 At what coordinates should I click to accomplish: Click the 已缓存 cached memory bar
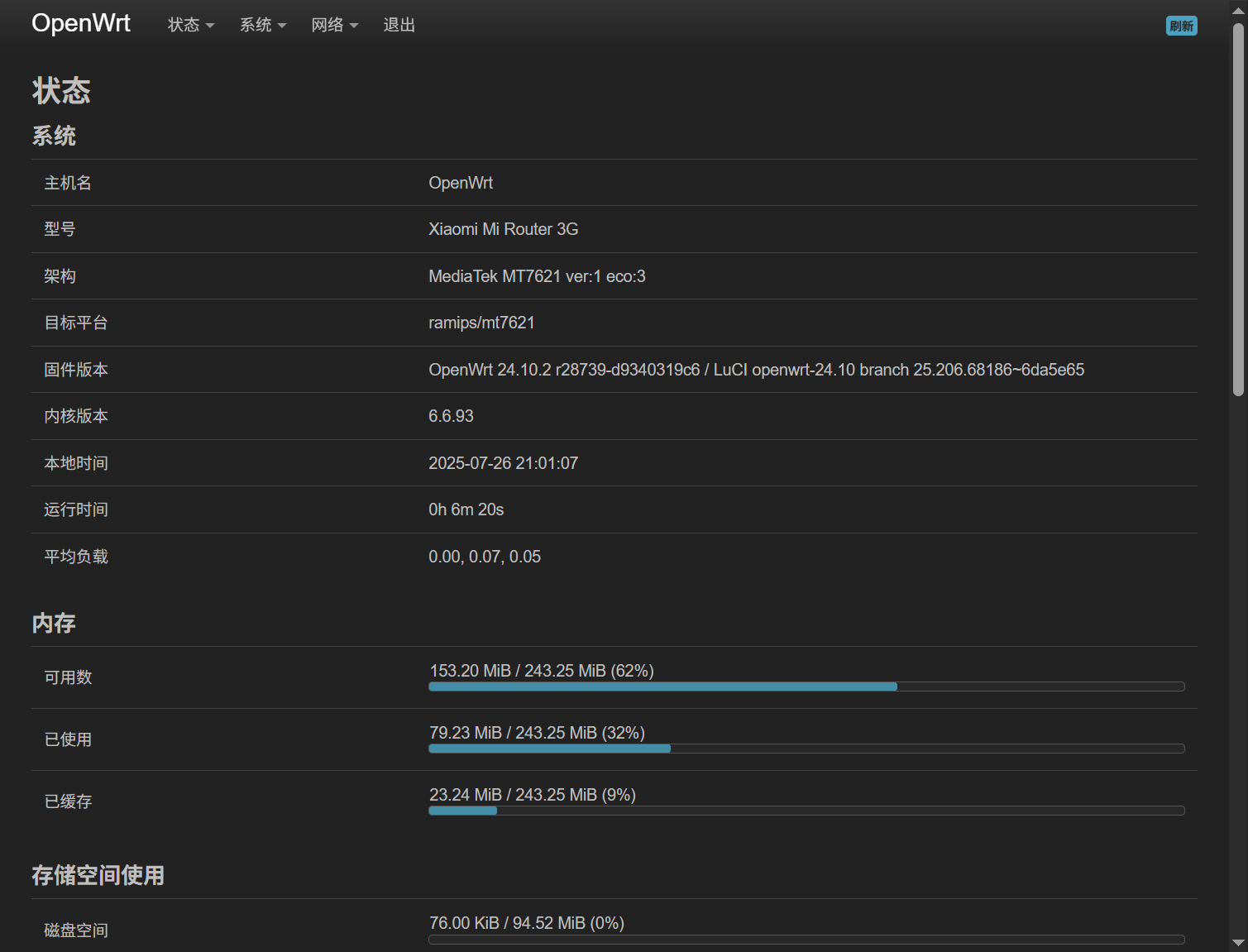pyautogui.click(x=806, y=811)
